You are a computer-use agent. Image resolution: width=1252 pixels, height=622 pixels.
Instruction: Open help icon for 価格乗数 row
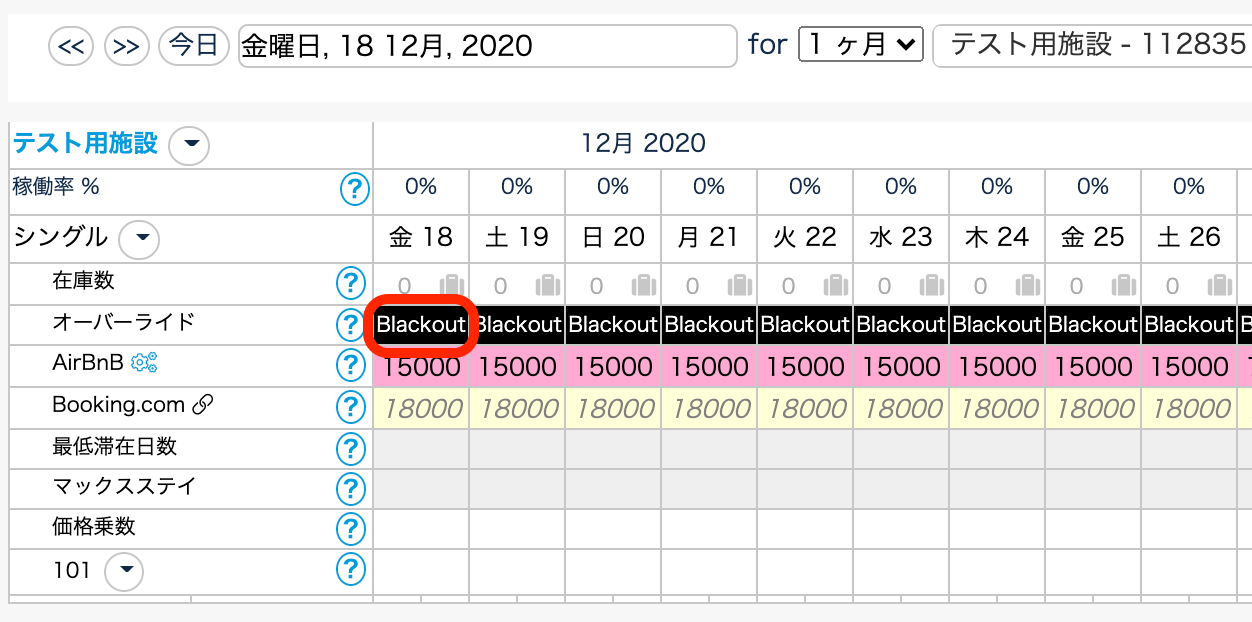coord(350,529)
